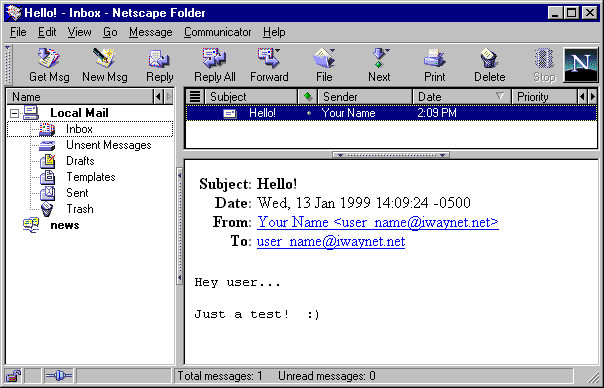This screenshot has width=604, height=388.
Task: Toggle message threading button beside Subject column
Action: coord(195,96)
